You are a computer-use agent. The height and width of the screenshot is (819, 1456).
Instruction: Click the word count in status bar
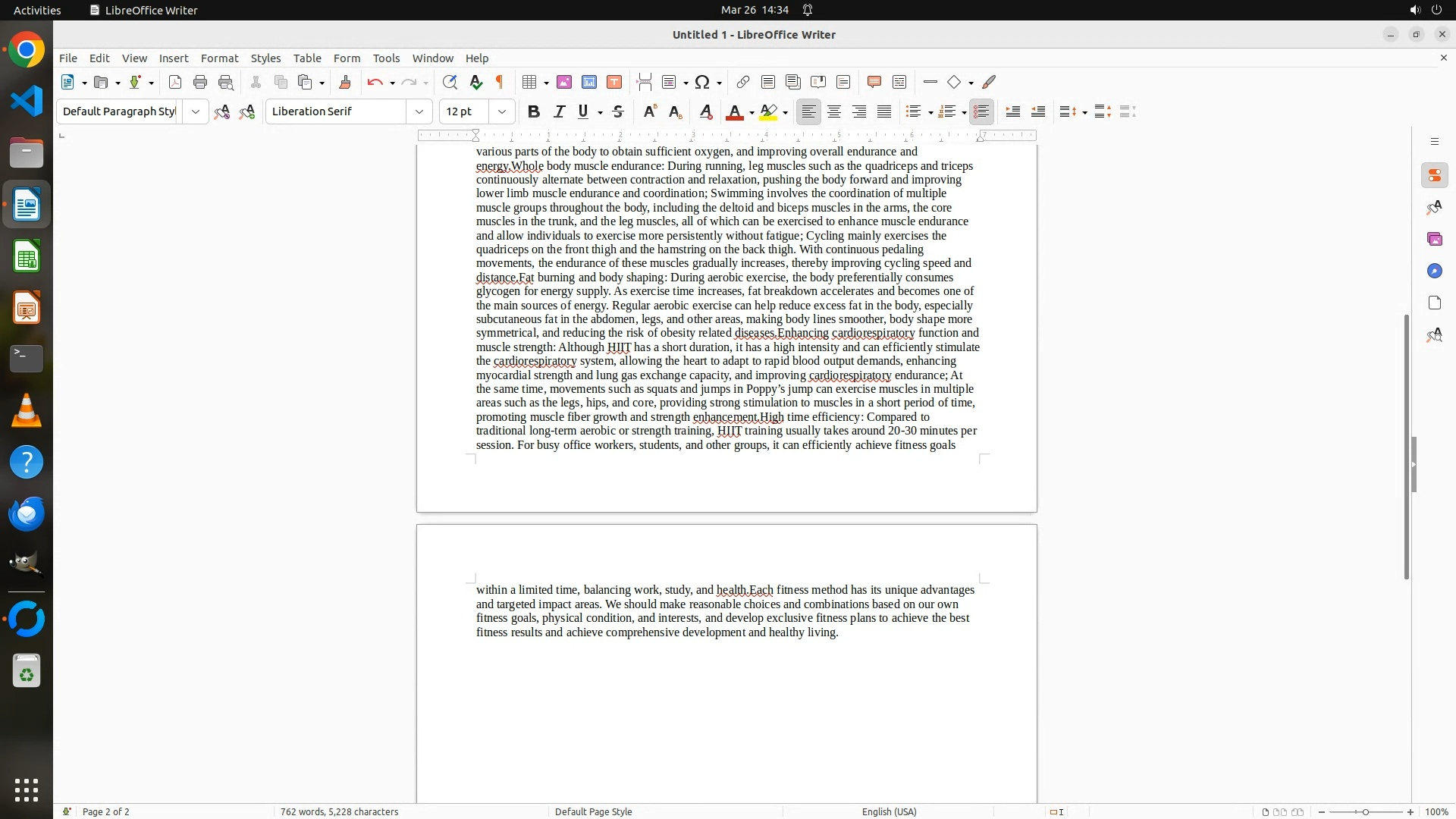pyautogui.click(x=339, y=811)
